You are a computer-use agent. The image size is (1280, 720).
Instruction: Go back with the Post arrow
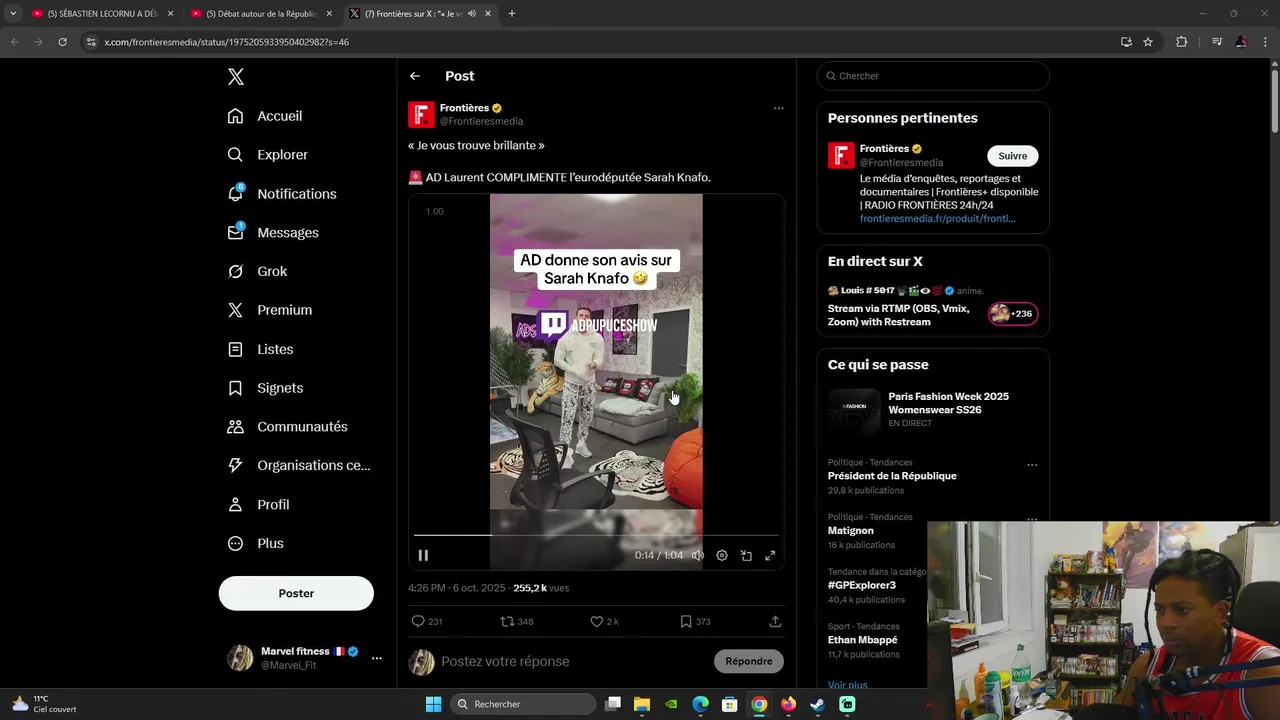415,76
